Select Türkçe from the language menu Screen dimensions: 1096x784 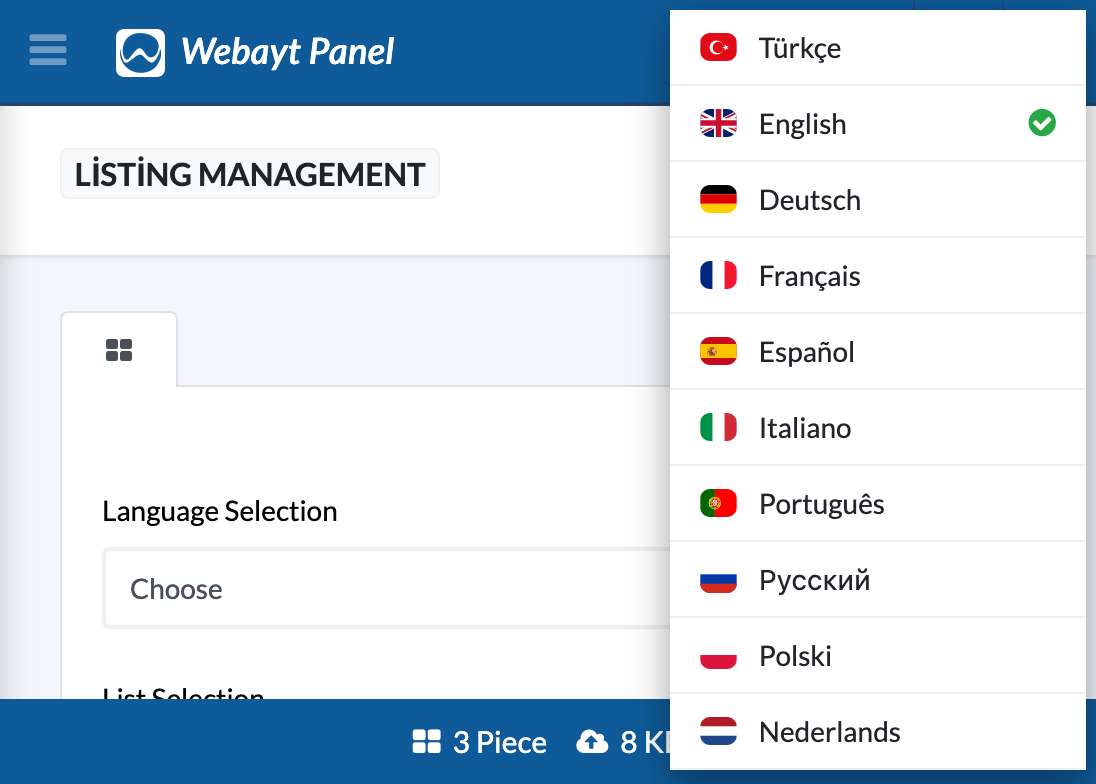click(x=800, y=47)
